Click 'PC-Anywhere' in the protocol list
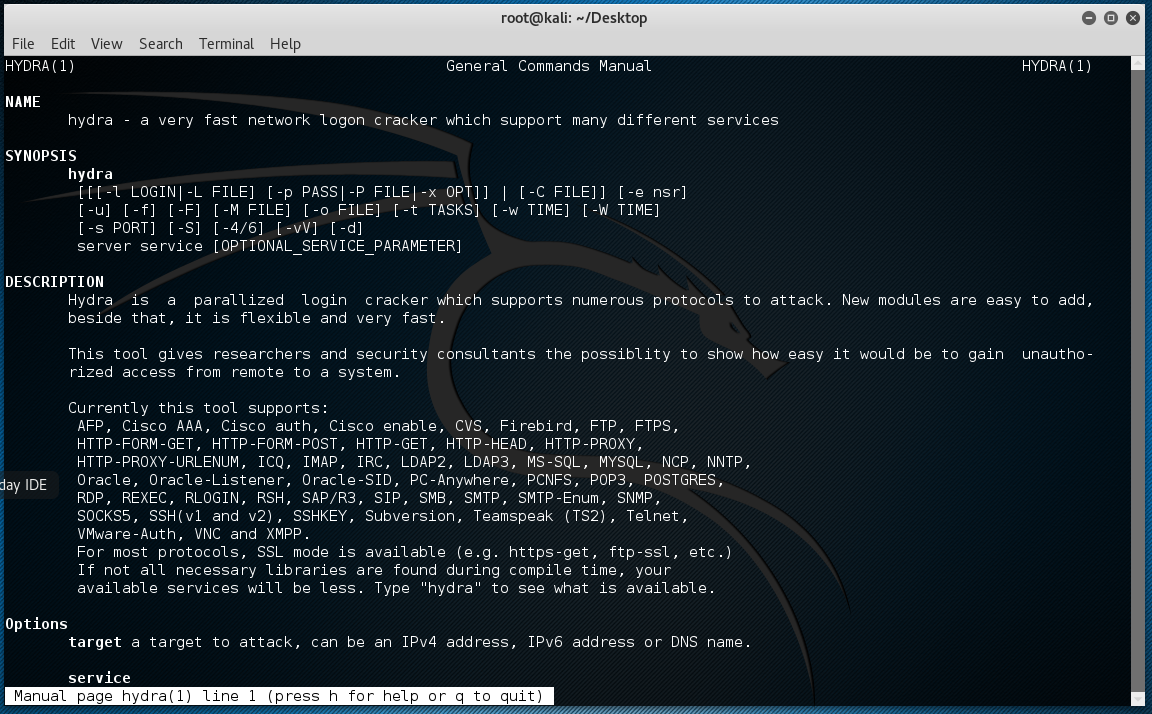Viewport: 1152px width, 714px height. (x=459, y=480)
